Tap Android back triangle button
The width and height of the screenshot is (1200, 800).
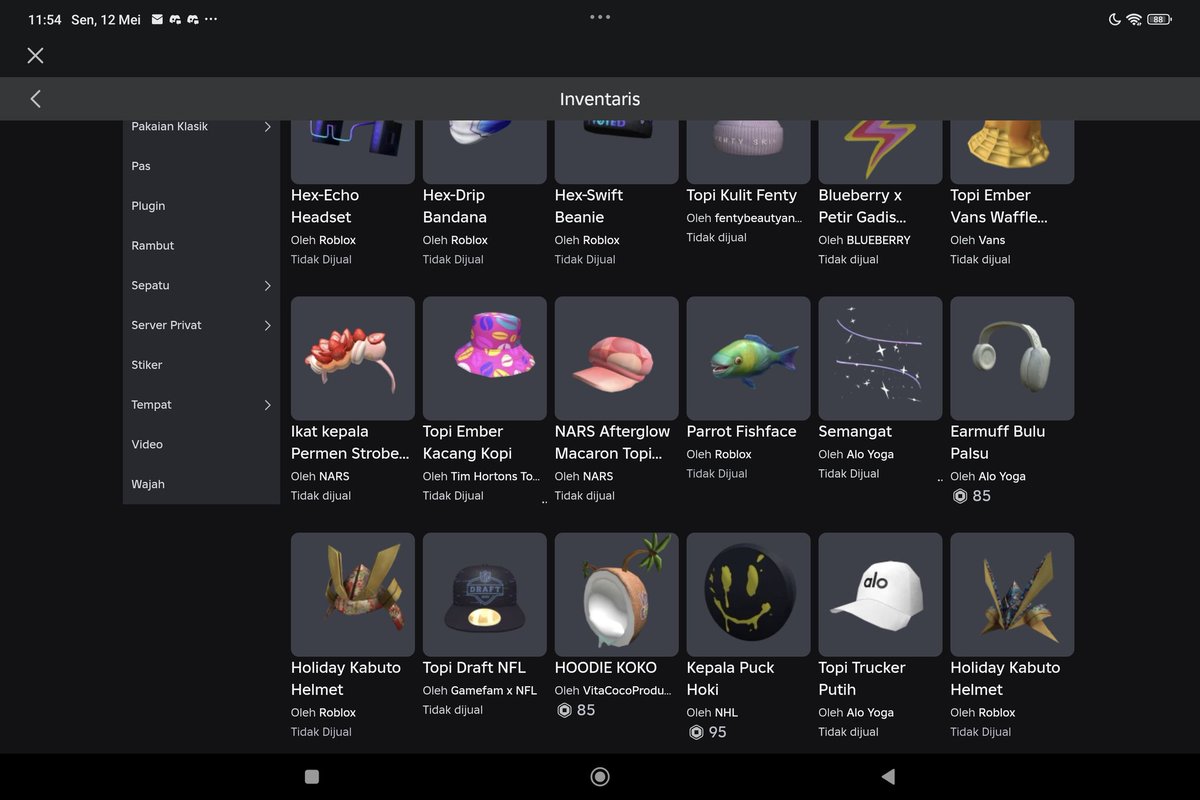888,777
